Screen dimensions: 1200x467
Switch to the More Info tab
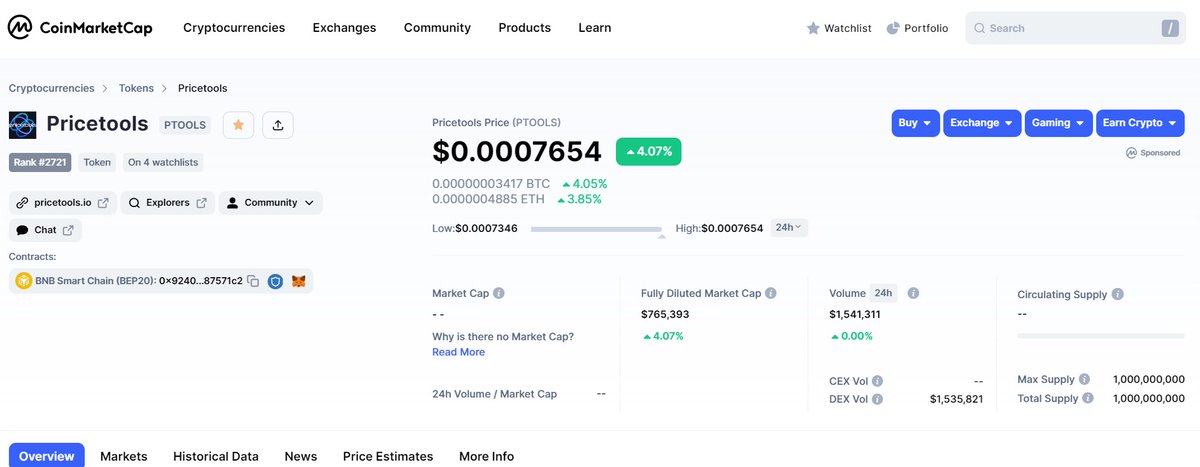pos(487,456)
